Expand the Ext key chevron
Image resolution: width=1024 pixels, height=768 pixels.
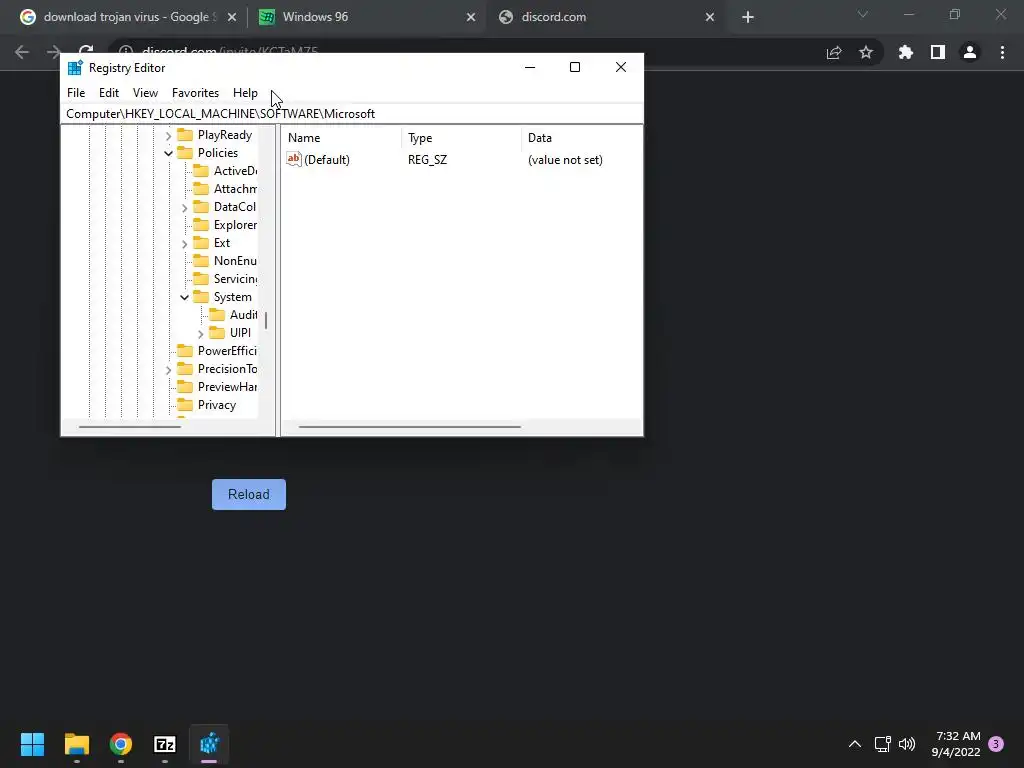click(x=184, y=244)
